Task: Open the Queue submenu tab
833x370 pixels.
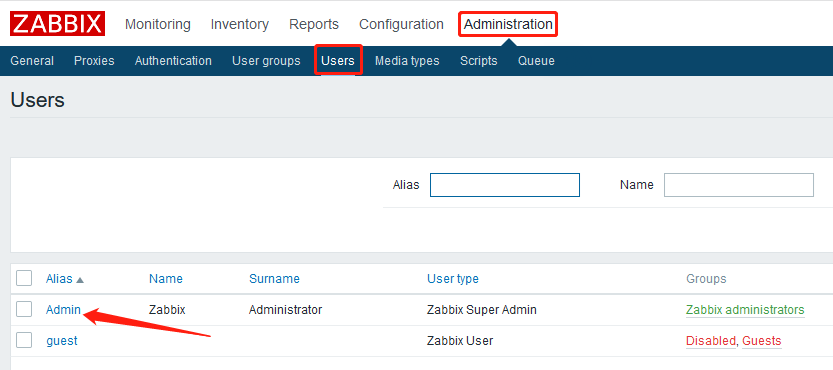Action: [x=536, y=61]
